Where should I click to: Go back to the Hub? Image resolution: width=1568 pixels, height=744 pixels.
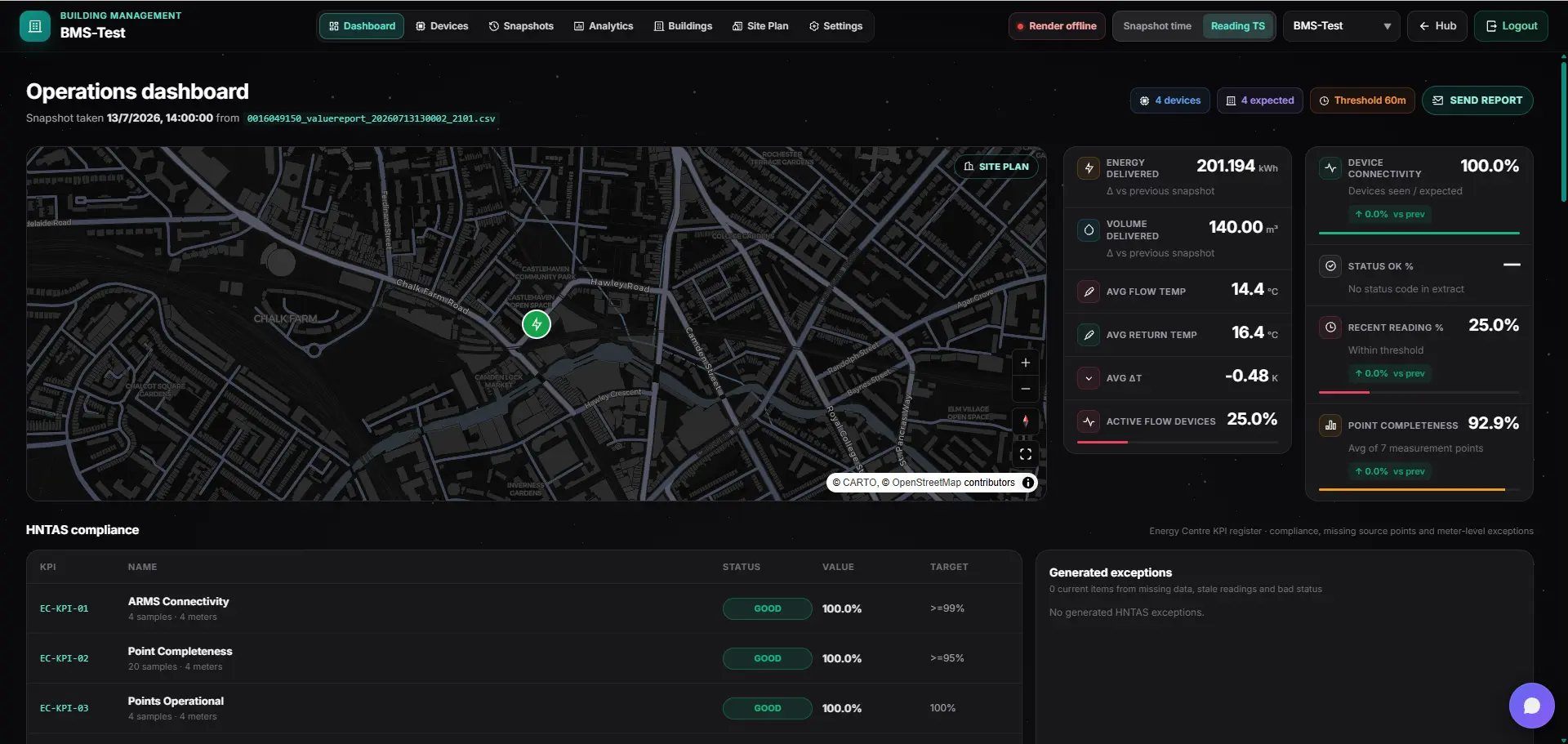(1437, 26)
